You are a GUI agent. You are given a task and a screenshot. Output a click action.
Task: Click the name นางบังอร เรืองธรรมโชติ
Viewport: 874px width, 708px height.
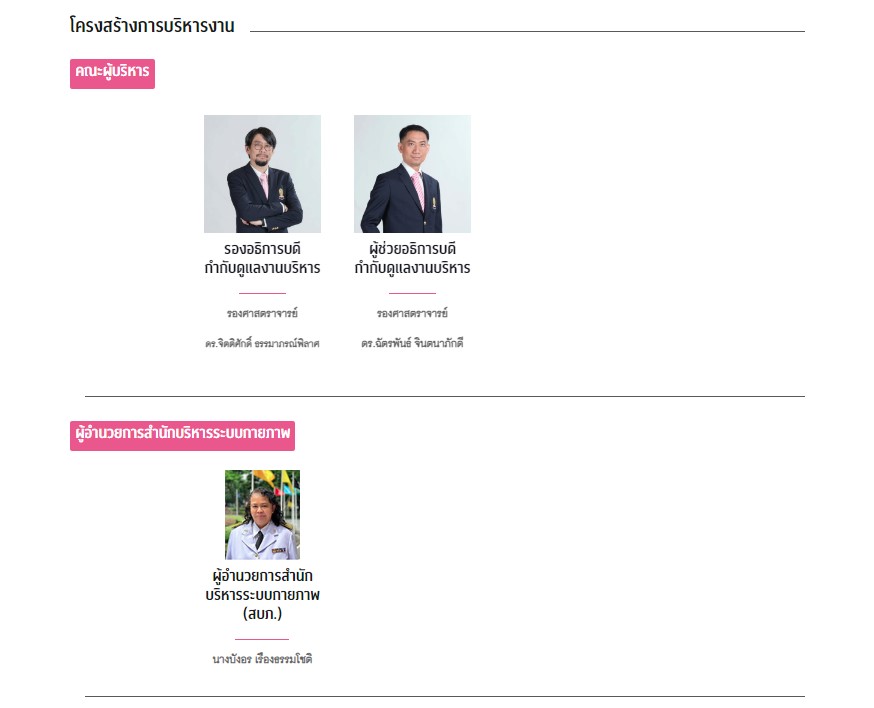tap(262, 659)
